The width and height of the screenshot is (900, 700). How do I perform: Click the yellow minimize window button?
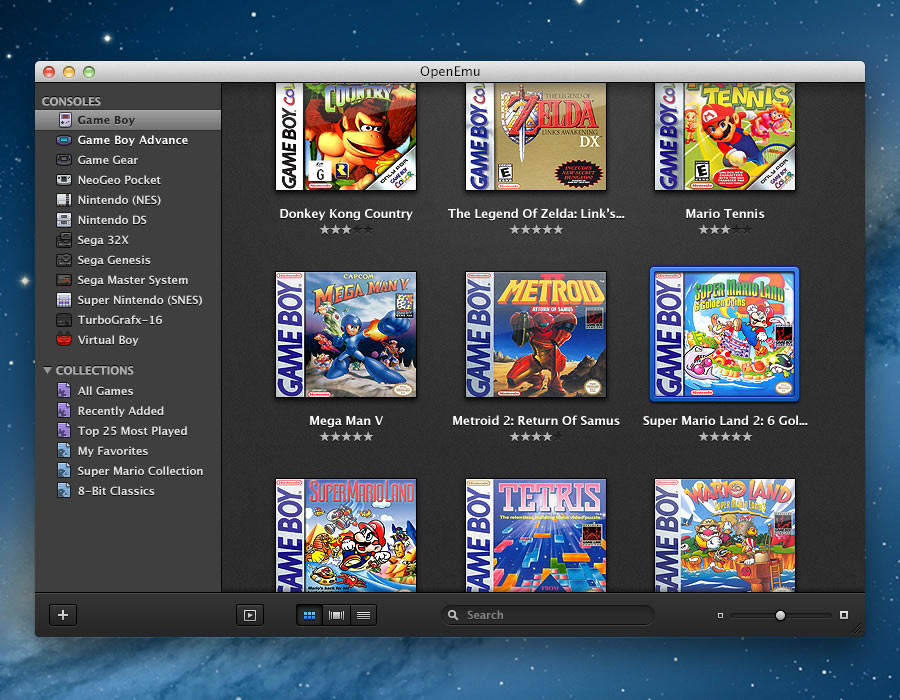point(69,72)
